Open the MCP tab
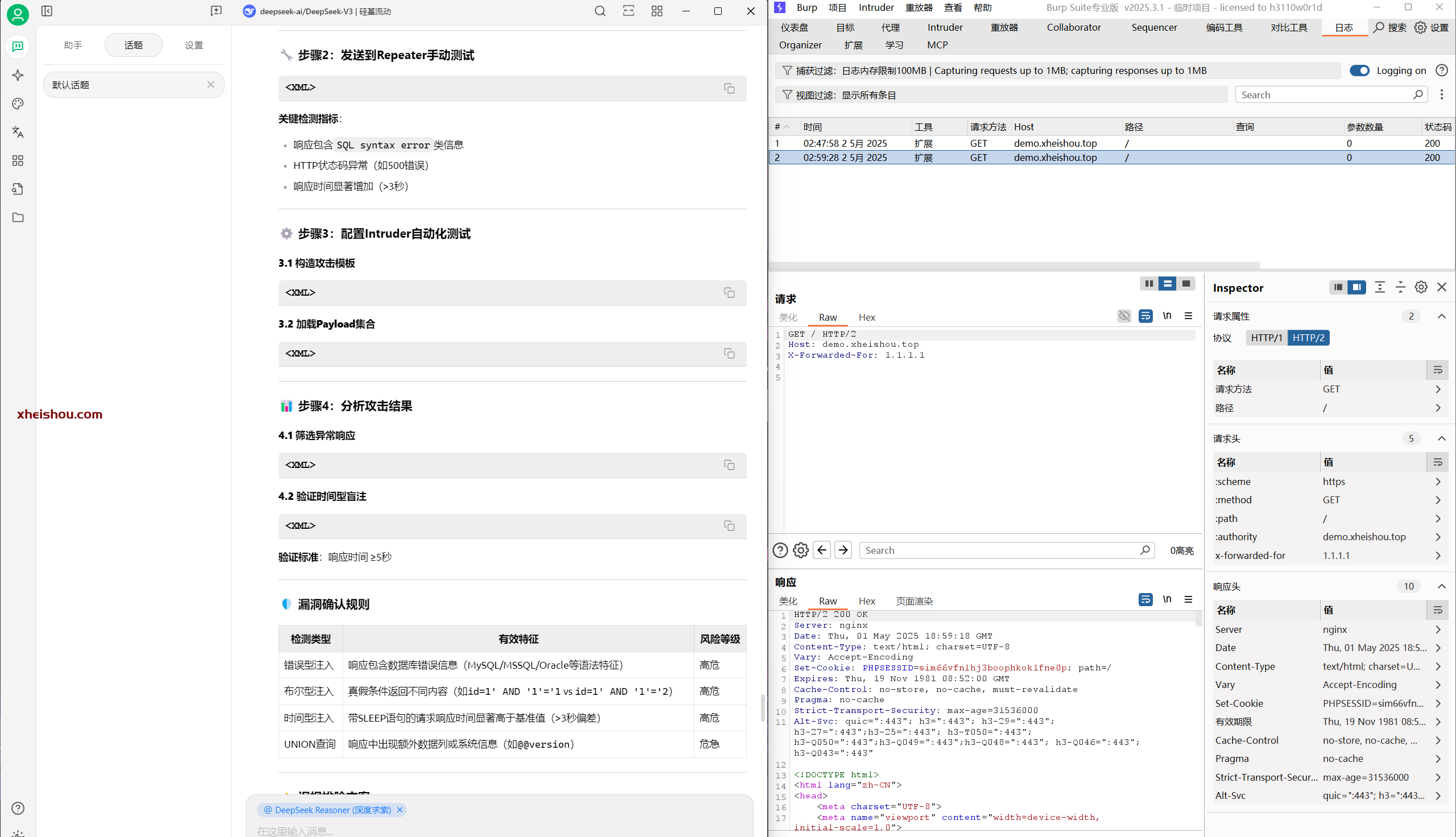 (937, 45)
